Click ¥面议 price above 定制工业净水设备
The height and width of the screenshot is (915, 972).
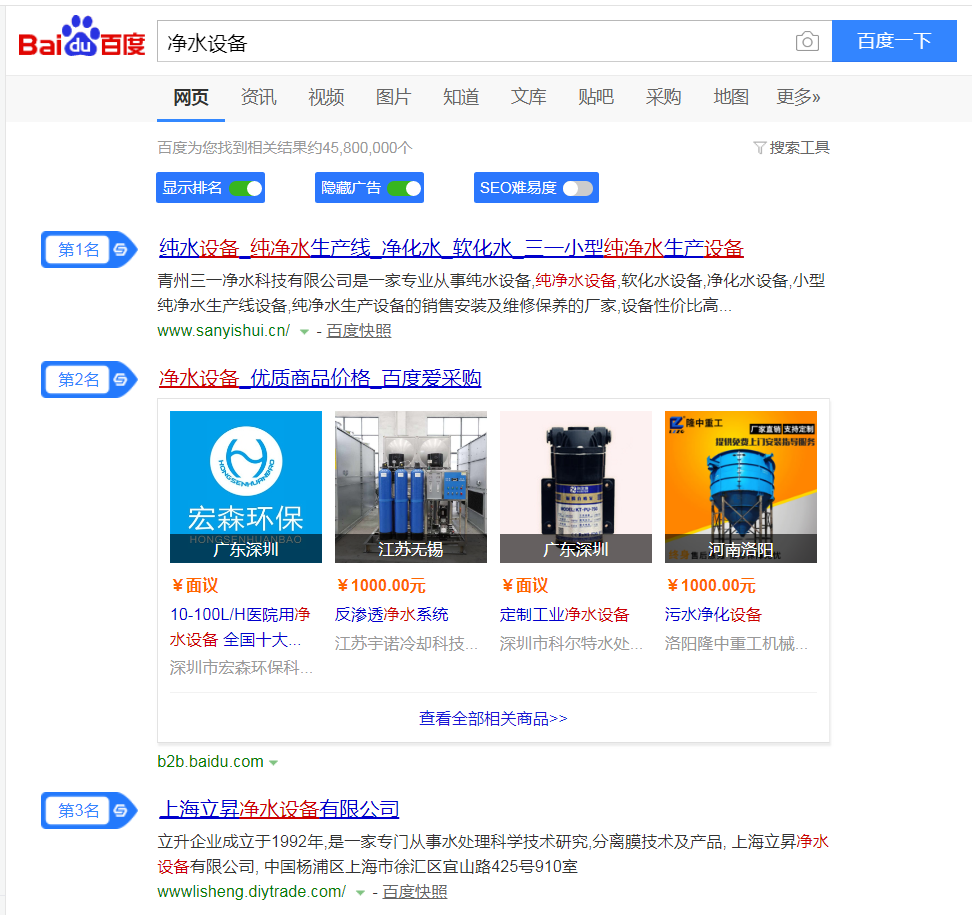click(525, 585)
